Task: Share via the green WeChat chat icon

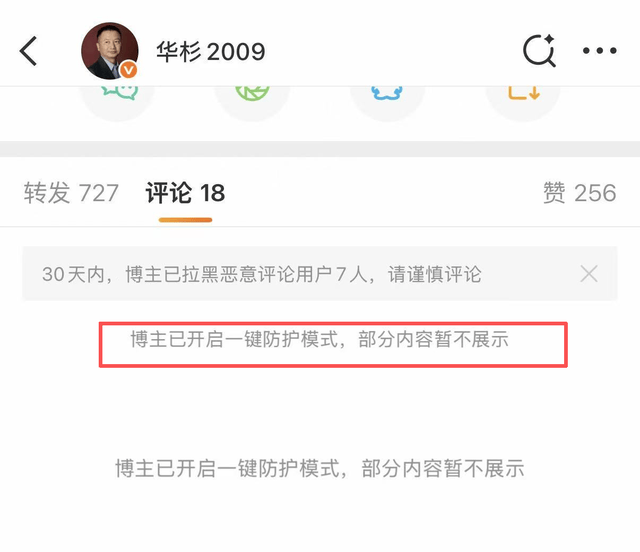Action: pos(118,93)
